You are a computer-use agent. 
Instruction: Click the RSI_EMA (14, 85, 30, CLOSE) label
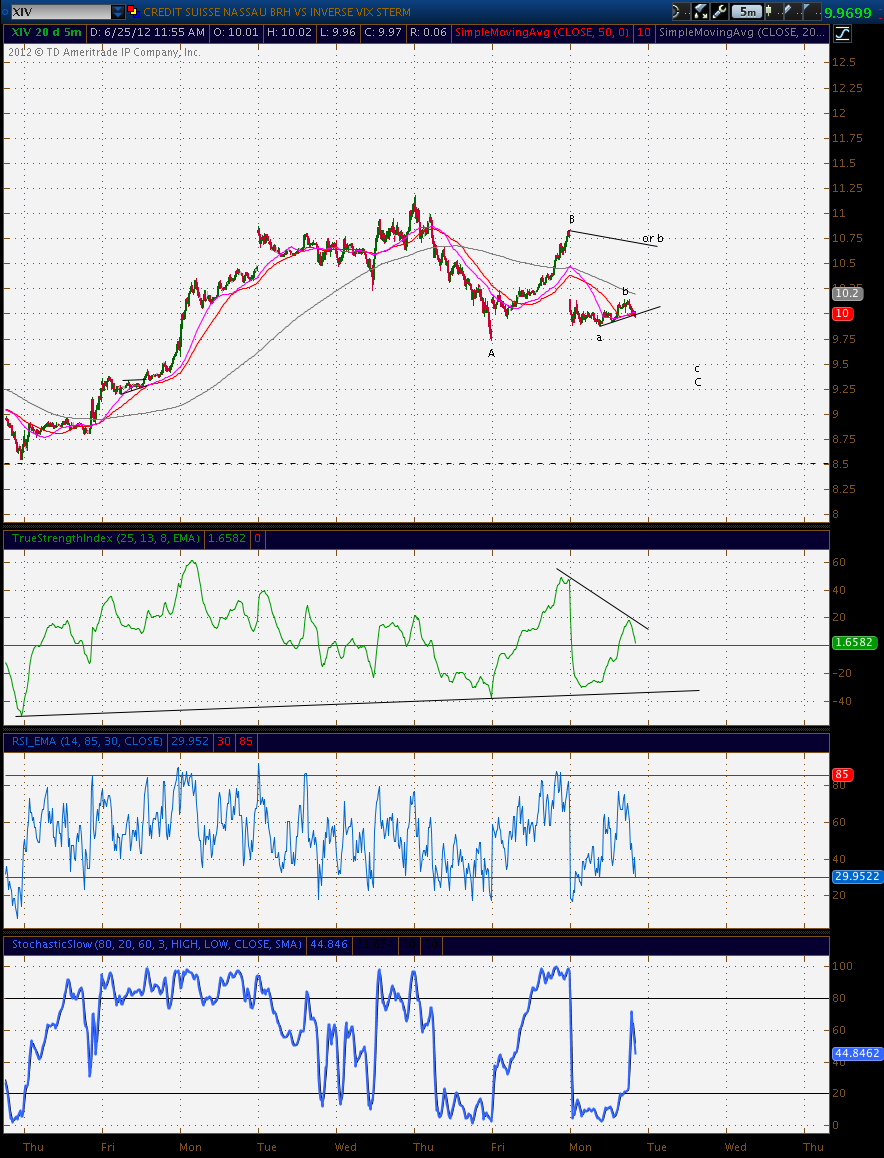click(87, 741)
